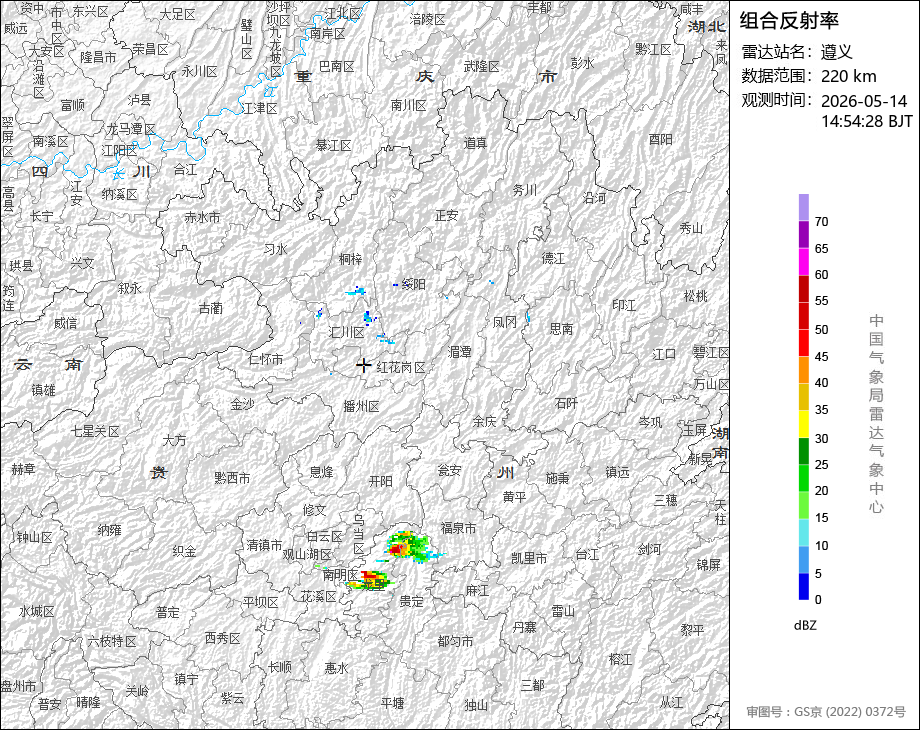The width and height of the screenshot is (920, 730).
Task: Click the 220 km data range value
Action: pos(849,76)
